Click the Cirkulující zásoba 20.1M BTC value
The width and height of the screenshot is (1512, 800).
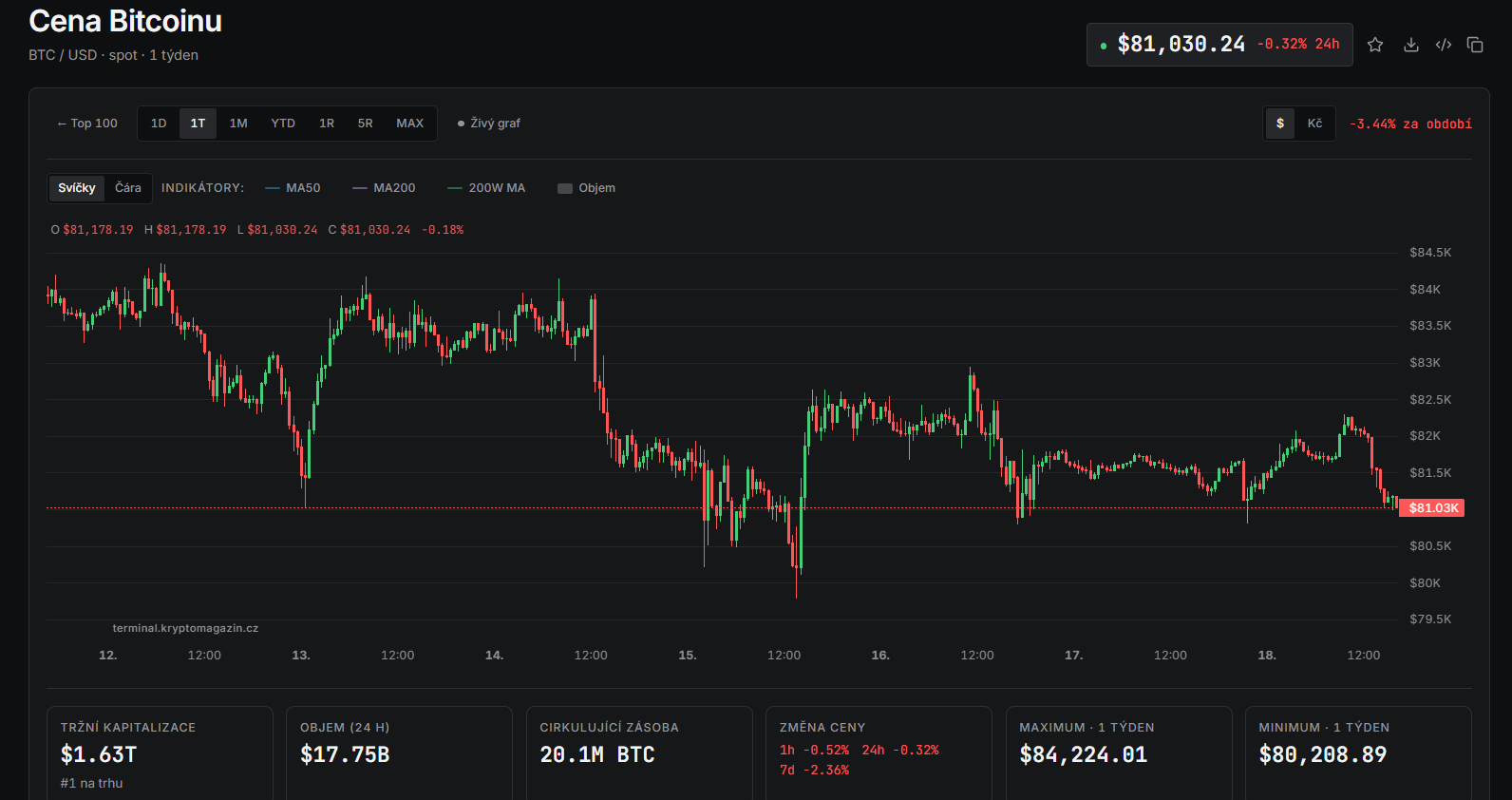[597, 755]
